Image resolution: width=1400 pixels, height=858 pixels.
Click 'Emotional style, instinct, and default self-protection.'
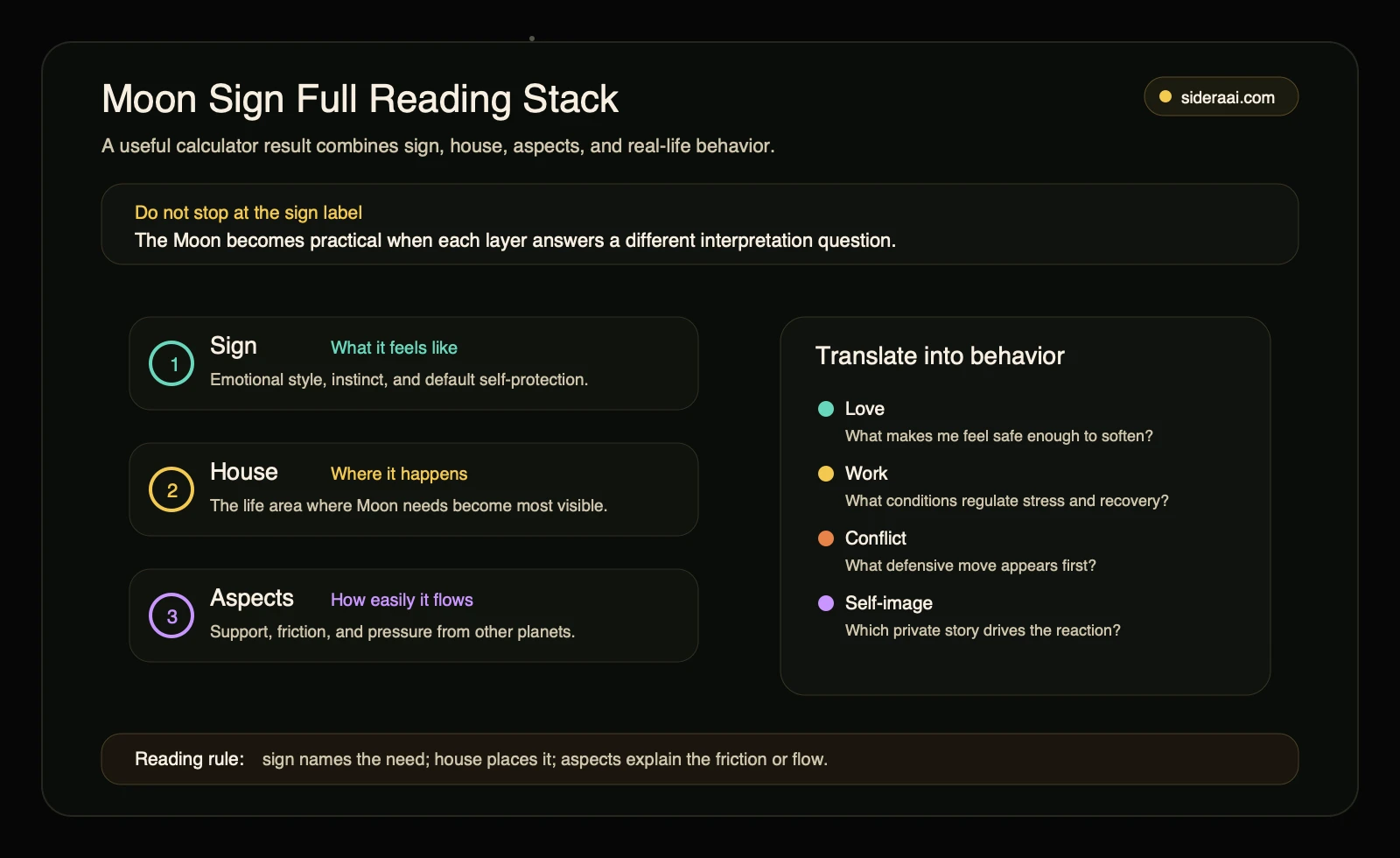click(399, 379)
